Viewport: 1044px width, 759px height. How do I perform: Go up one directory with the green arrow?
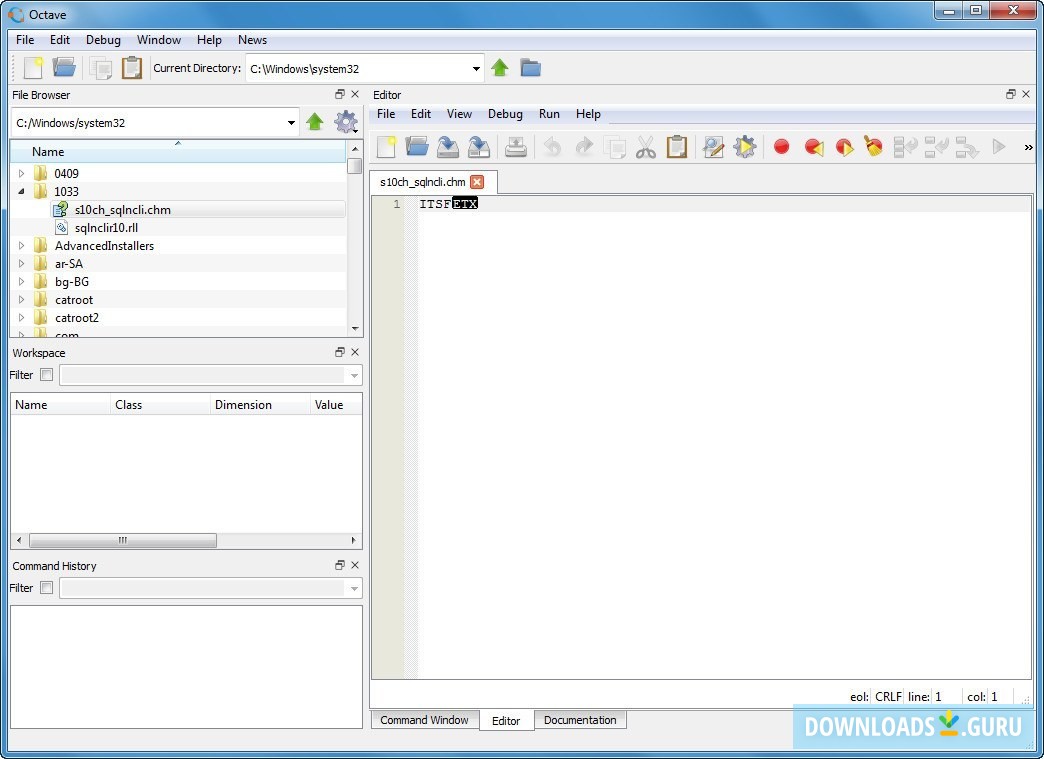tap(315, 121)
